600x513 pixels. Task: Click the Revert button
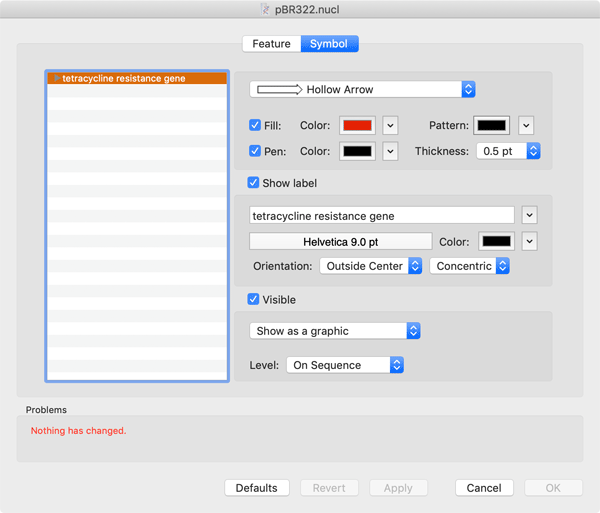coord(329,488)
